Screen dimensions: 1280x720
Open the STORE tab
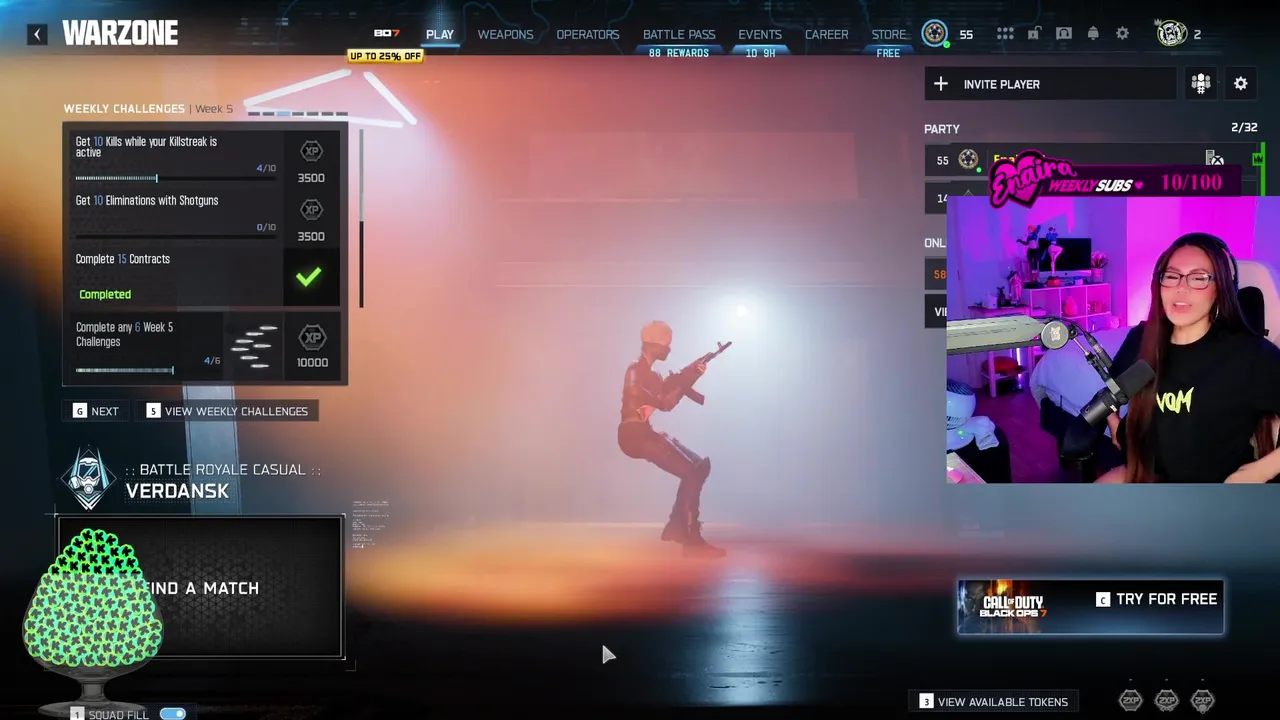889,34
